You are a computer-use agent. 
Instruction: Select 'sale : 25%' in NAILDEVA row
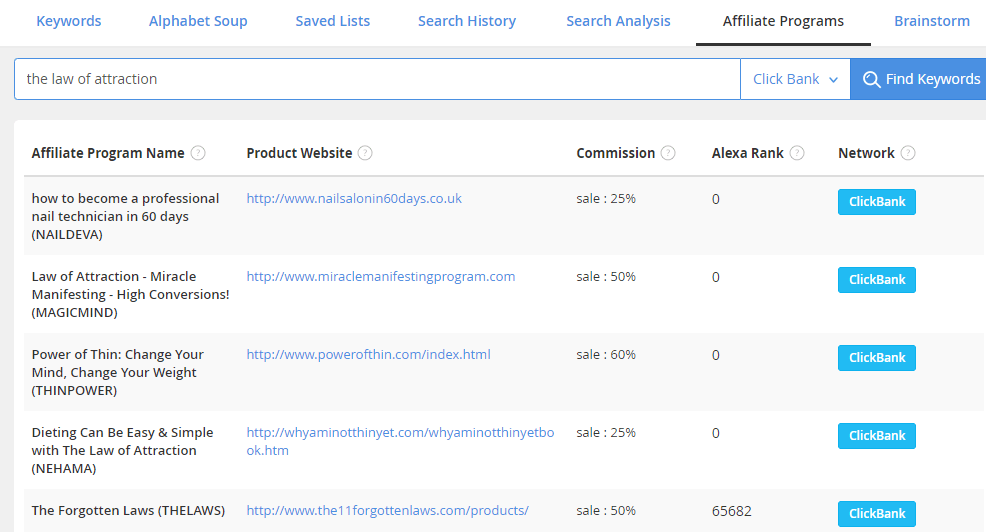point(606,198)
